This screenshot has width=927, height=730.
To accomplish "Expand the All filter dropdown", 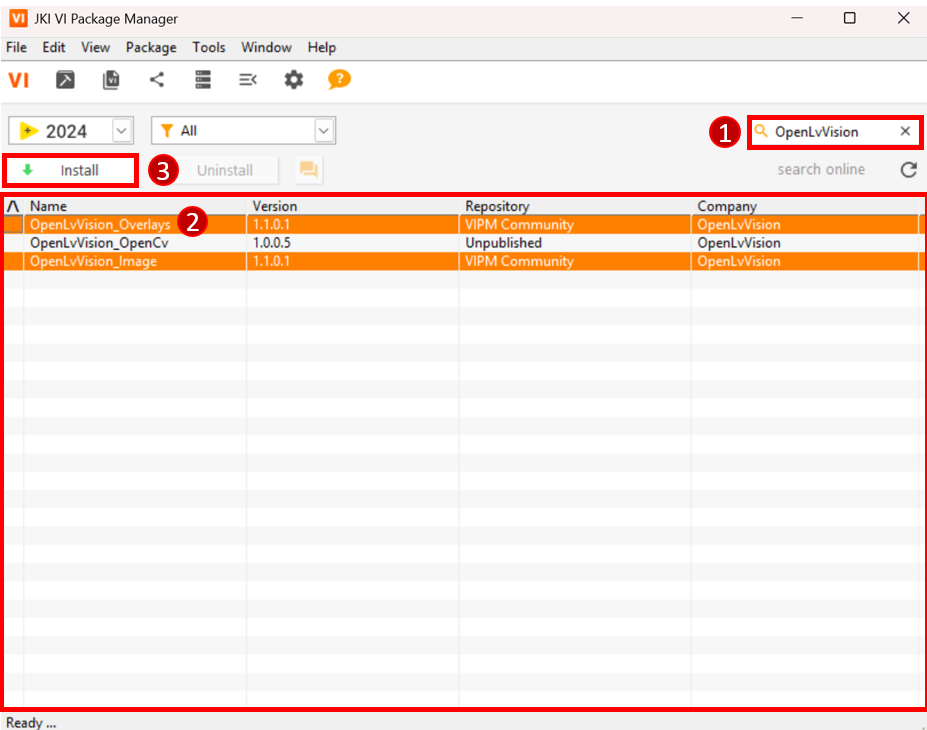I will pos(324,131).
